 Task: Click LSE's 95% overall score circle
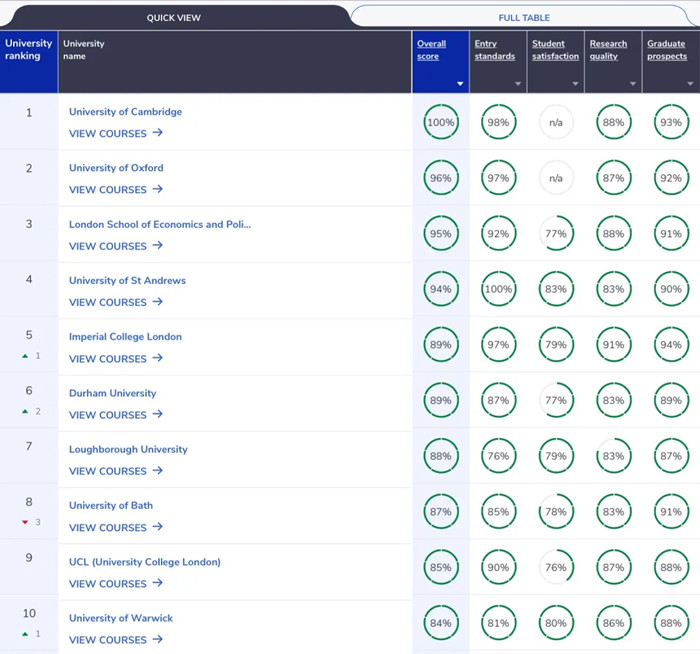pyautogui.click(x=441, y=233)
